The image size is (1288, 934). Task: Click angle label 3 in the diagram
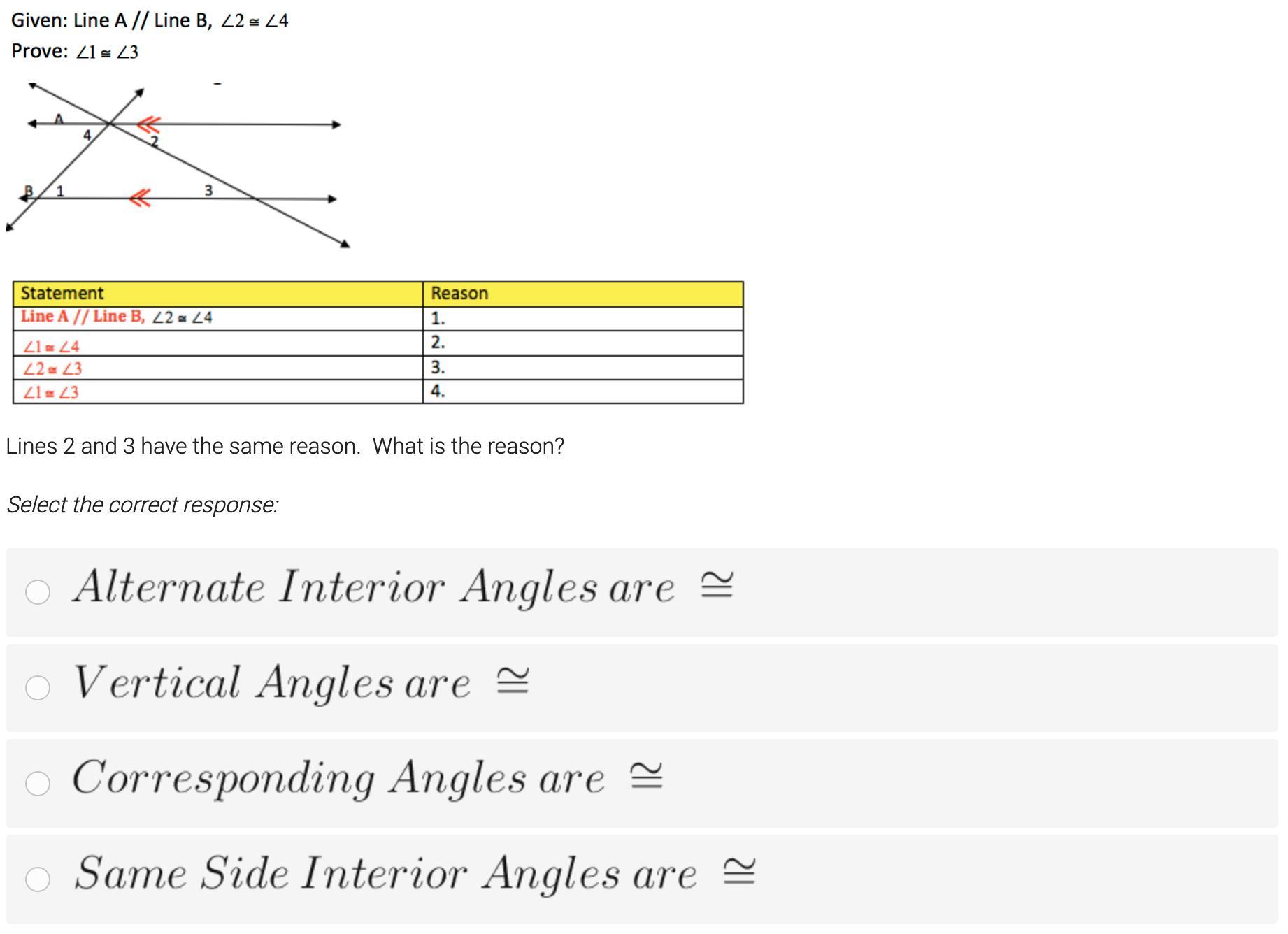point(208,190)
